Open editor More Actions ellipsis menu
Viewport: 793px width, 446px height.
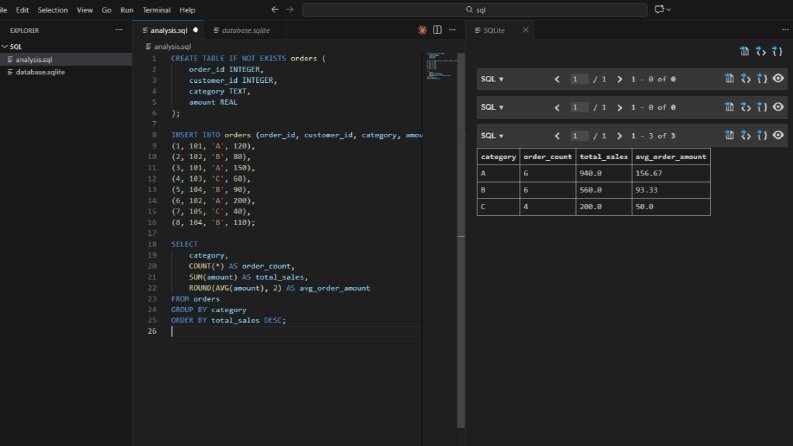(452, 30)
